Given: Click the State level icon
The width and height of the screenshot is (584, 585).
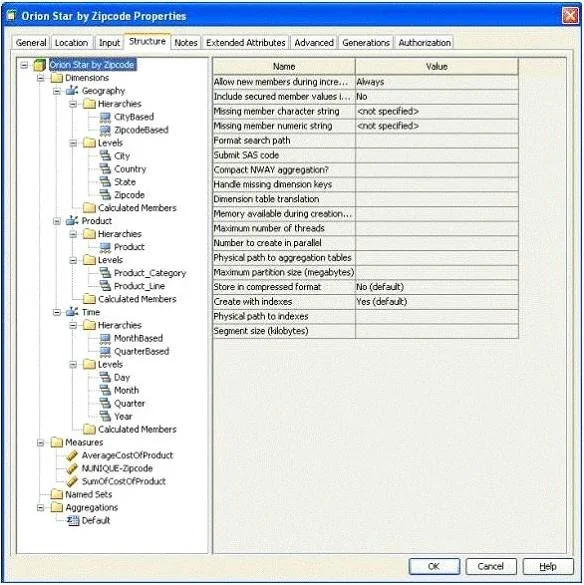Looking at the screenshot, I should click(x=105, y=182).
